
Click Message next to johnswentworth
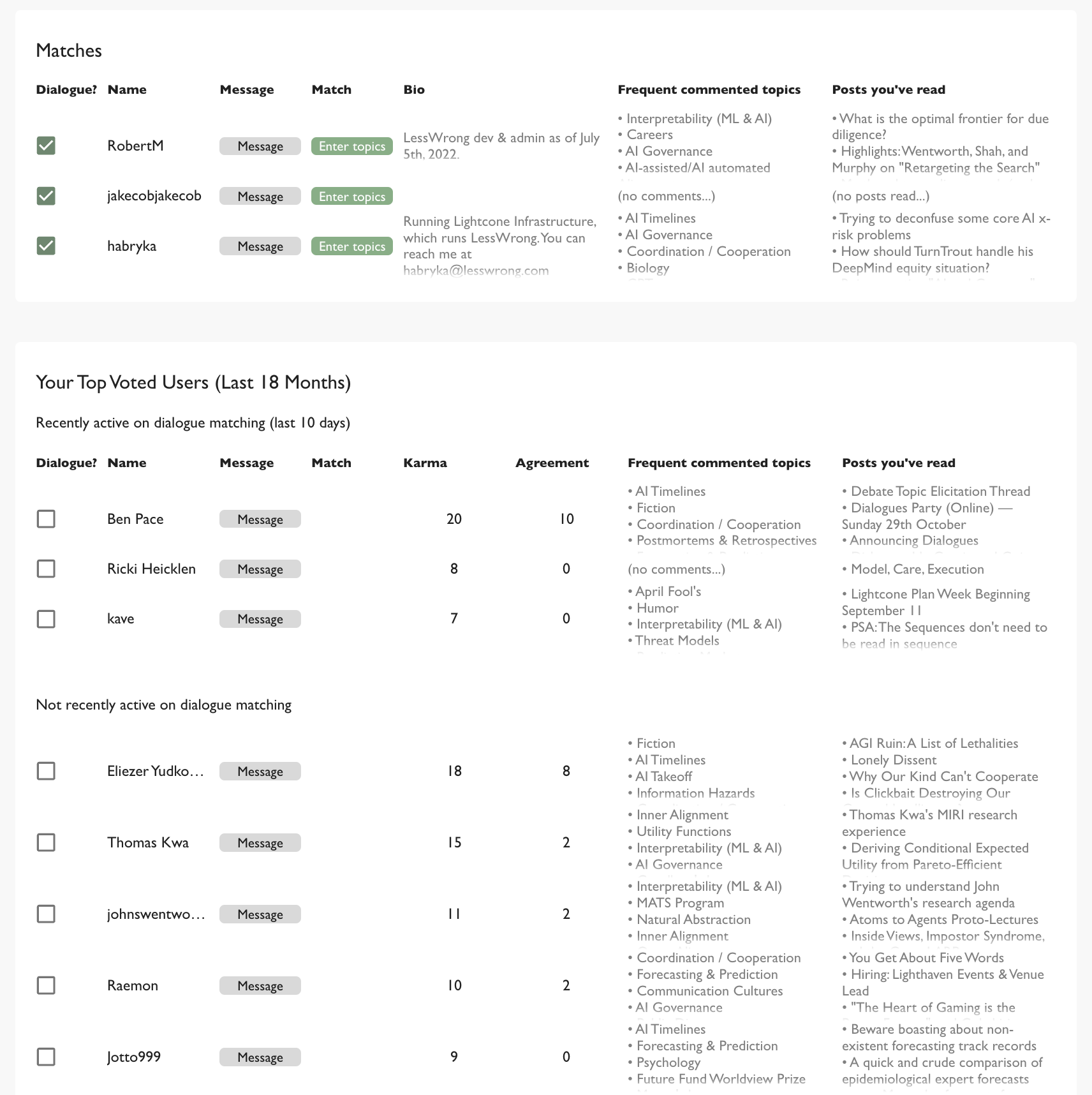click(260, 914)
